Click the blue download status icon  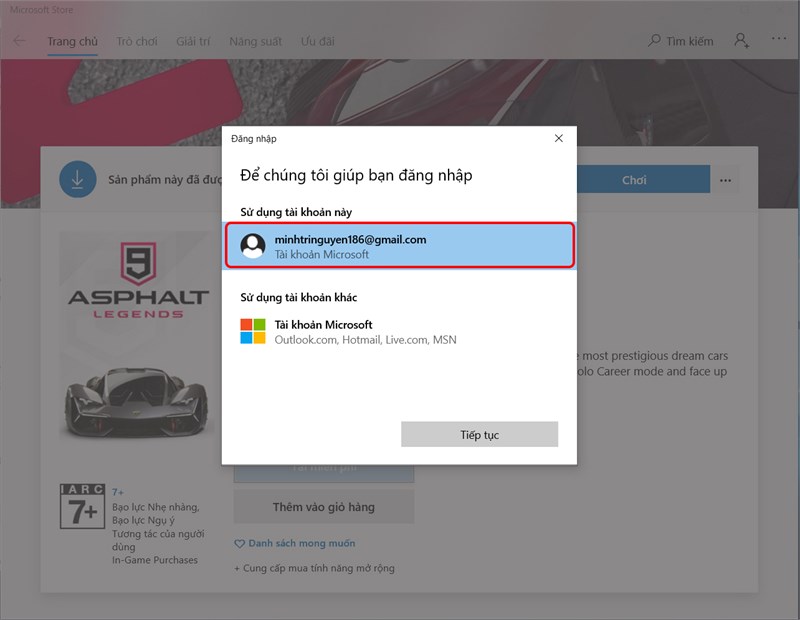(x=78, y=179)
